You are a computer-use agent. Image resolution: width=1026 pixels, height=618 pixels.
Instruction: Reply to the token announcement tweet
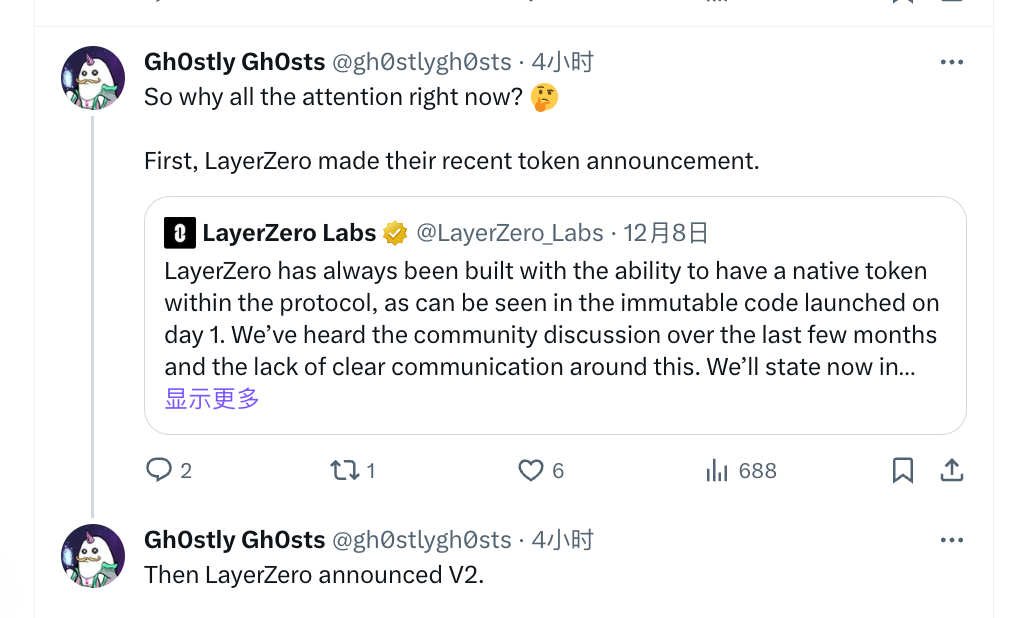(x=160, y=470)
